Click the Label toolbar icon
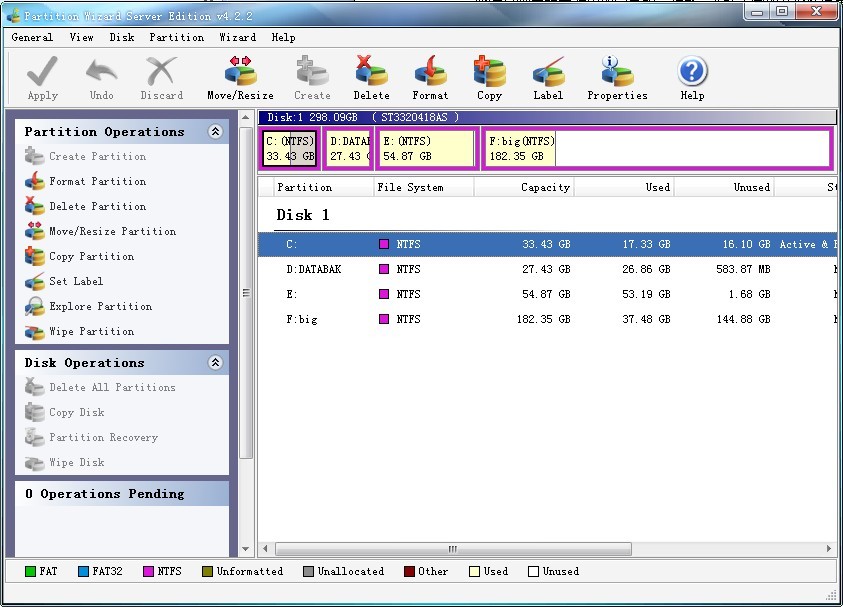Image resolution: width=843 pixels, height=607 pixels. click(x=548, y=71)
